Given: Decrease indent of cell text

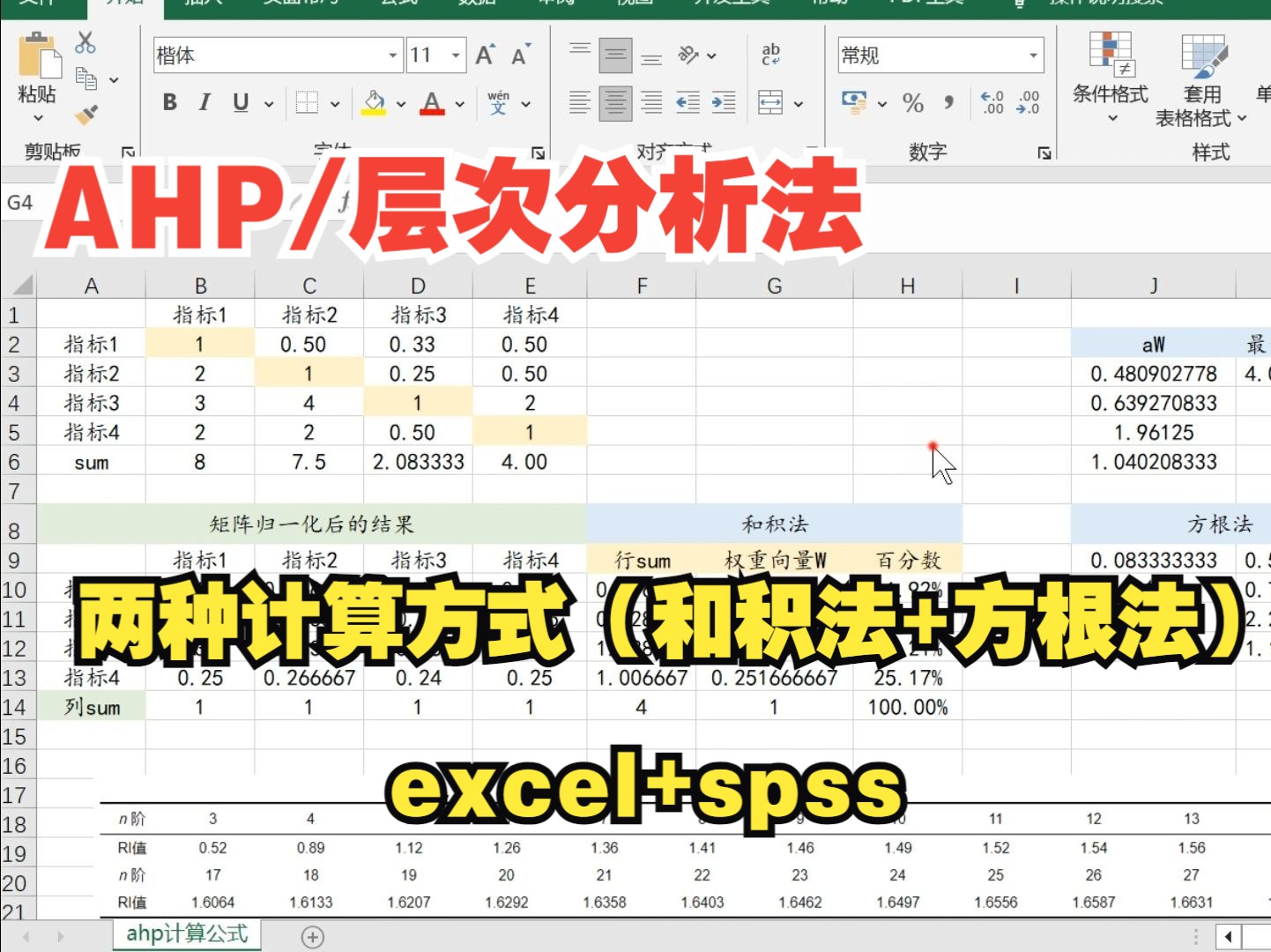Looking at the screenshot, I should click(x=688, y=103).
